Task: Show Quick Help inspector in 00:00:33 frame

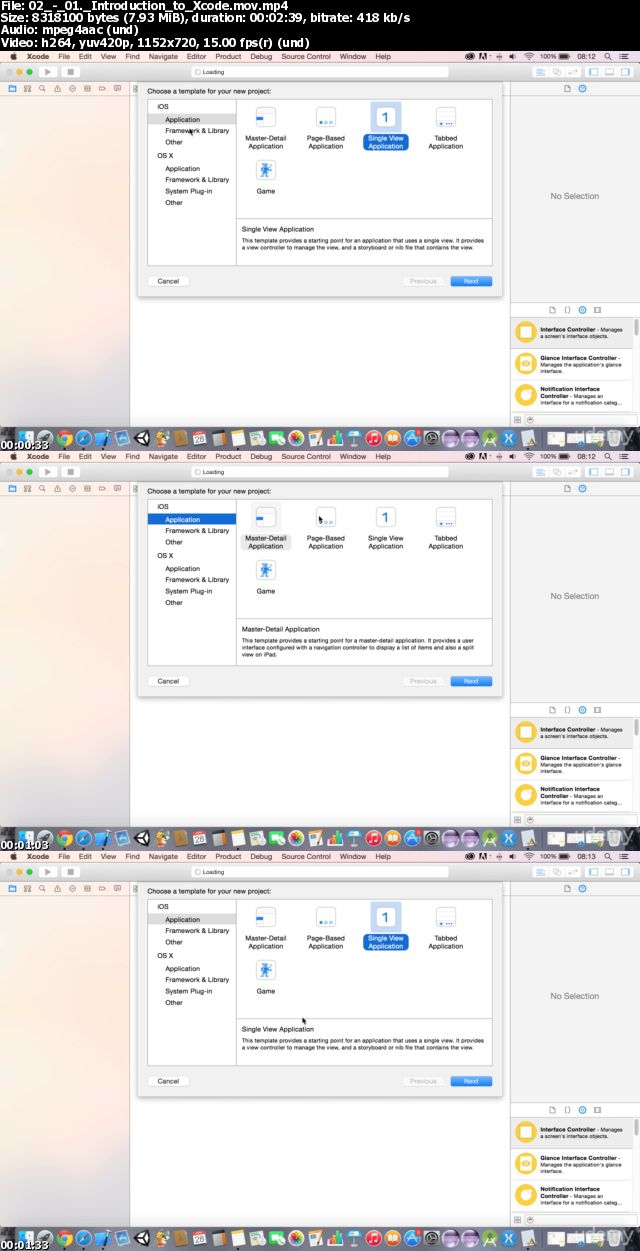Action: pyautogui.click(x=582, y=88)
